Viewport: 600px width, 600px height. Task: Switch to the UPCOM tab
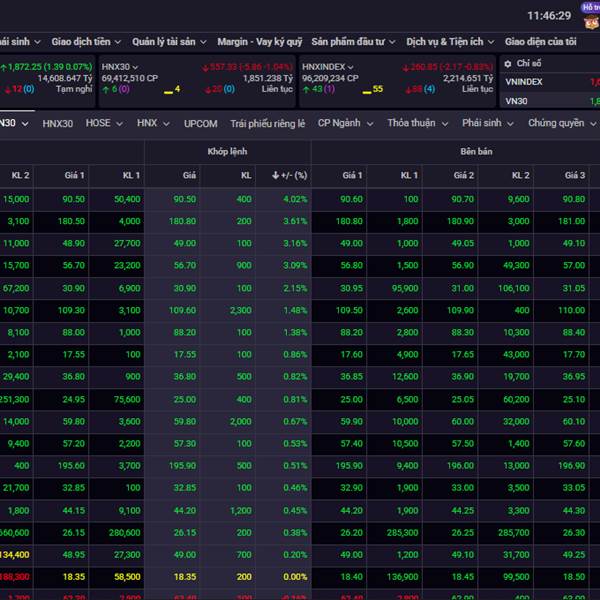click(200, 123)
